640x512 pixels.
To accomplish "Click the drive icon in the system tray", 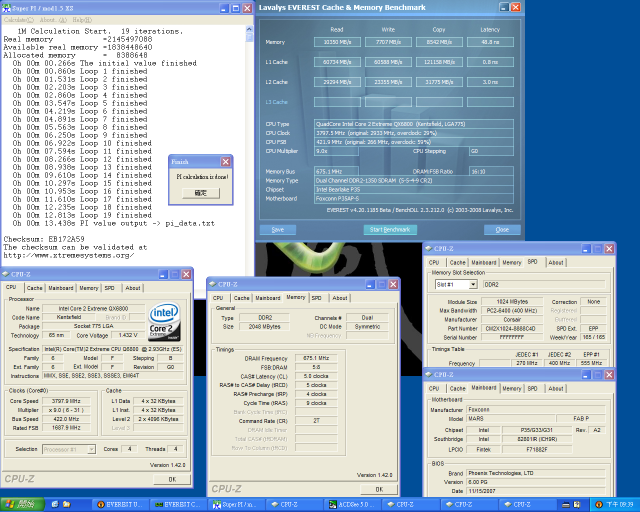I will pos(566,505).
